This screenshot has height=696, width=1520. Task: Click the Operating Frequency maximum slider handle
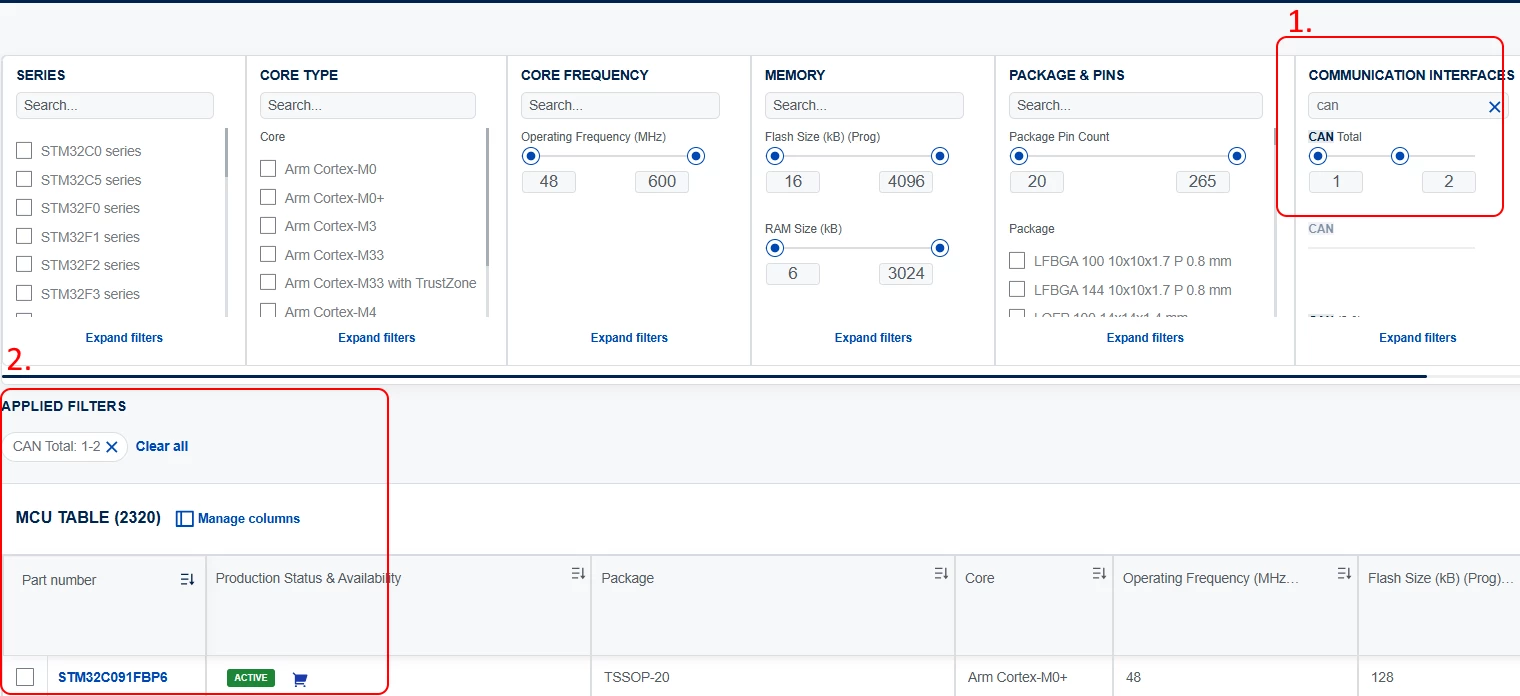pos(696,156)
